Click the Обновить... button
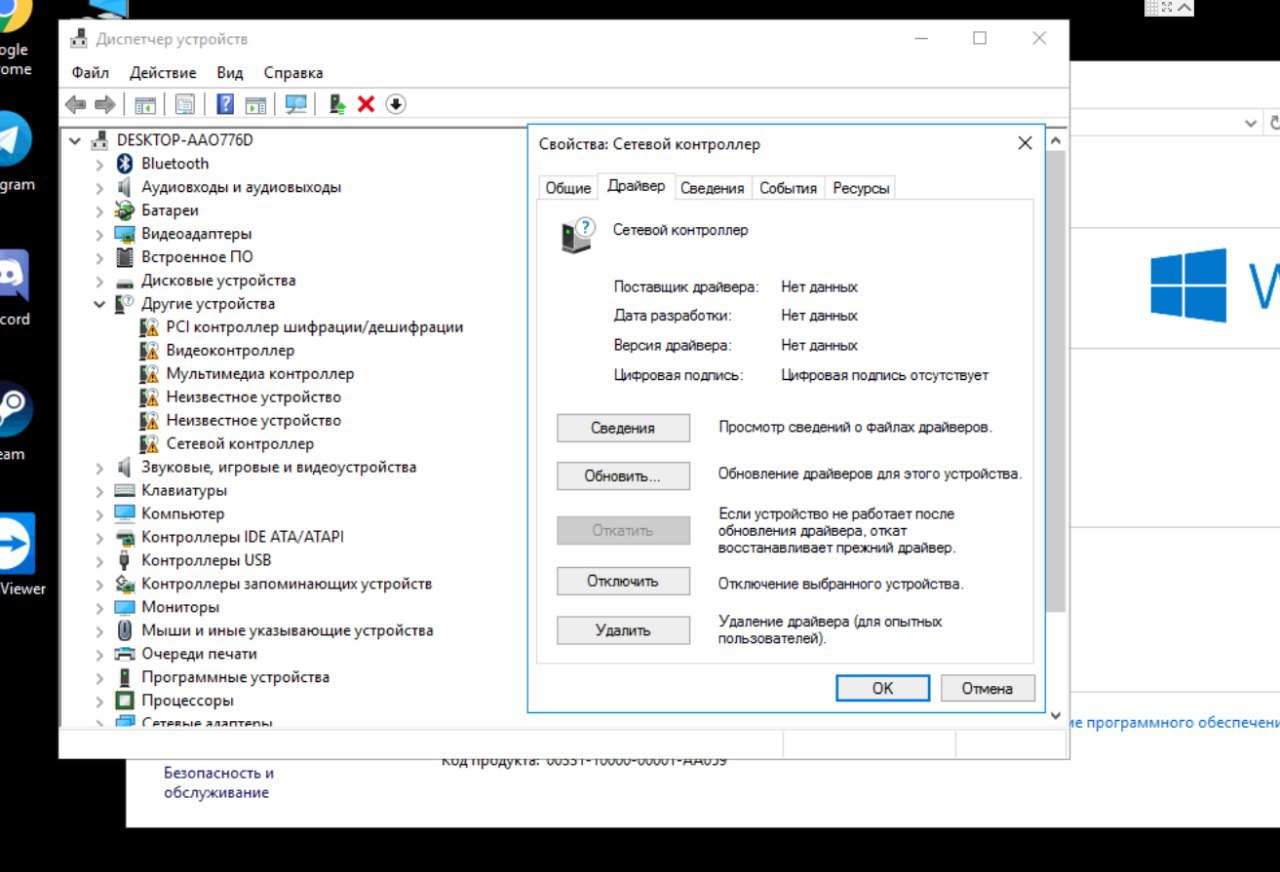The width and height of the screenshot is (1280, 872). [623, 476]
